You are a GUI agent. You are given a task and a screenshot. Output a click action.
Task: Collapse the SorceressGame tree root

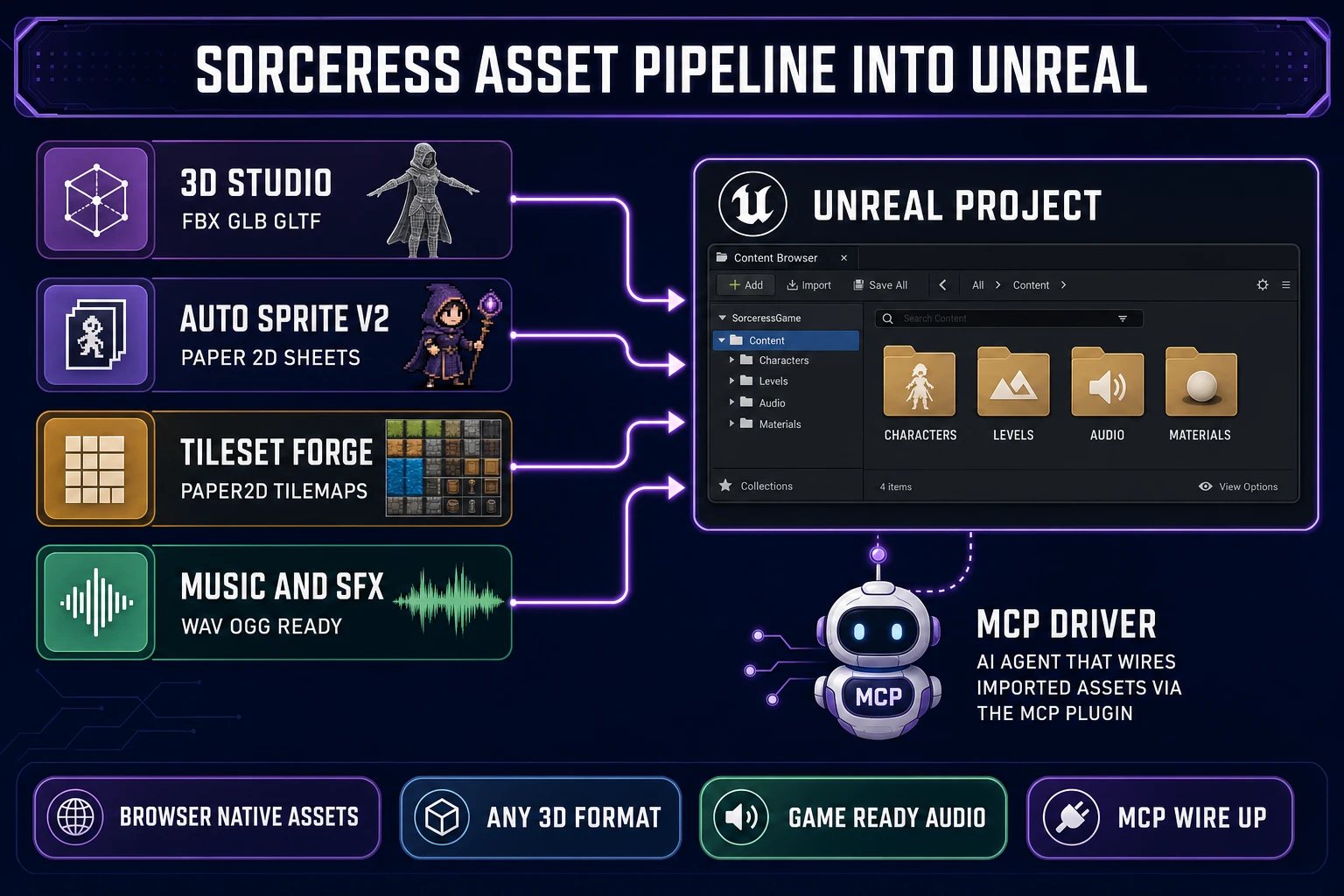(722, 318)
